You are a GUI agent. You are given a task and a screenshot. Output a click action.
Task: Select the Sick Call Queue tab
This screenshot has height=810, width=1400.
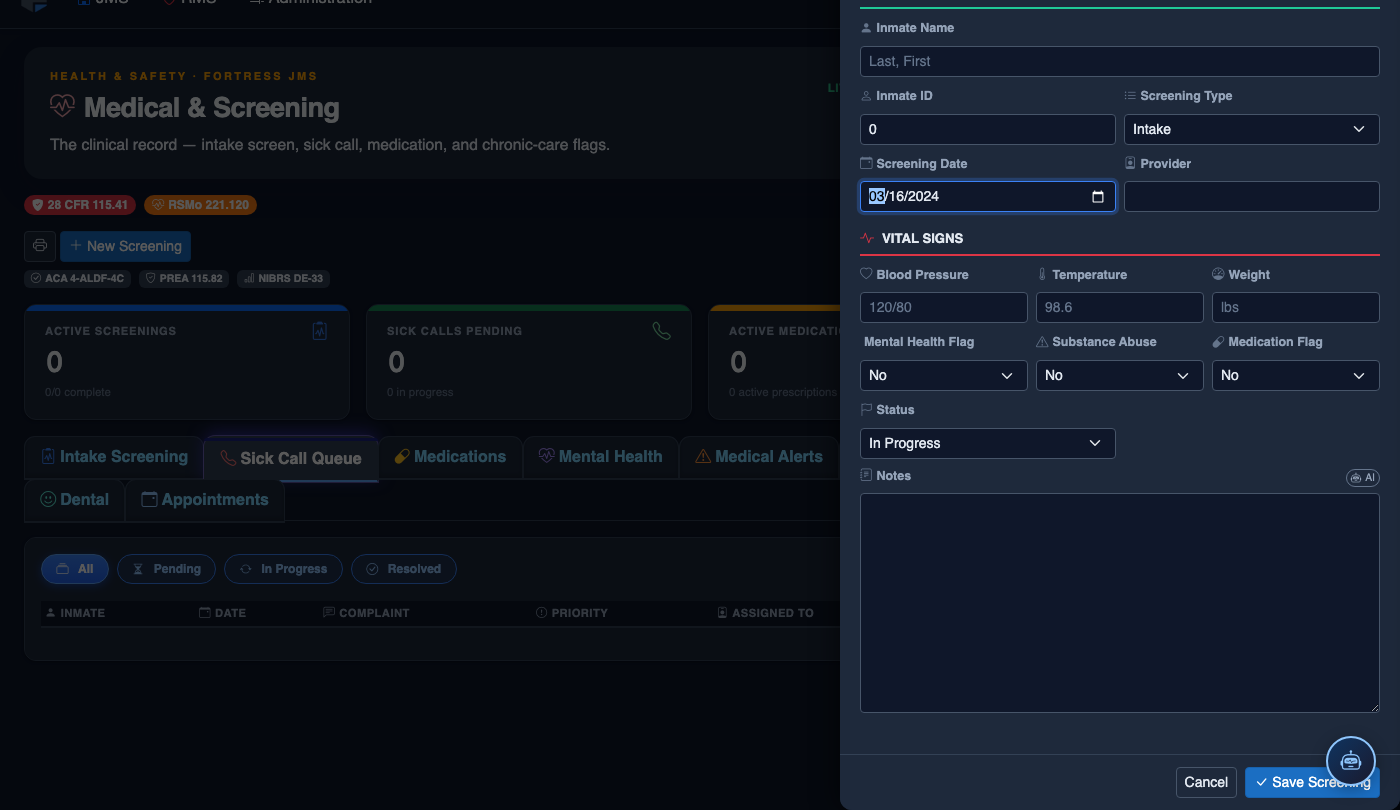point(291,458)
